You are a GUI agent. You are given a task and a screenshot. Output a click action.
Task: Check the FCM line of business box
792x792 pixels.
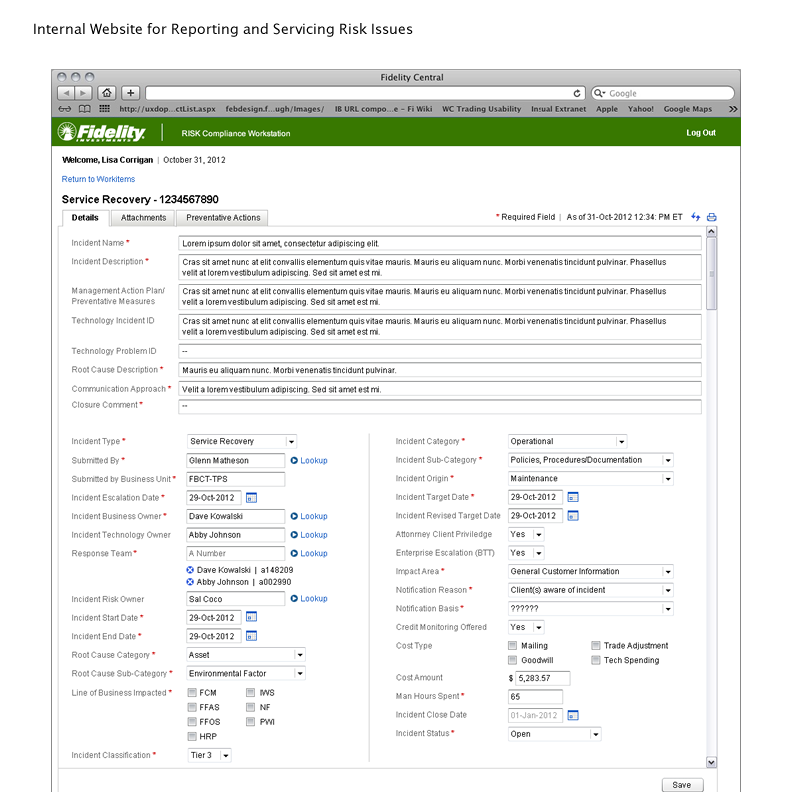coord(191,692)
